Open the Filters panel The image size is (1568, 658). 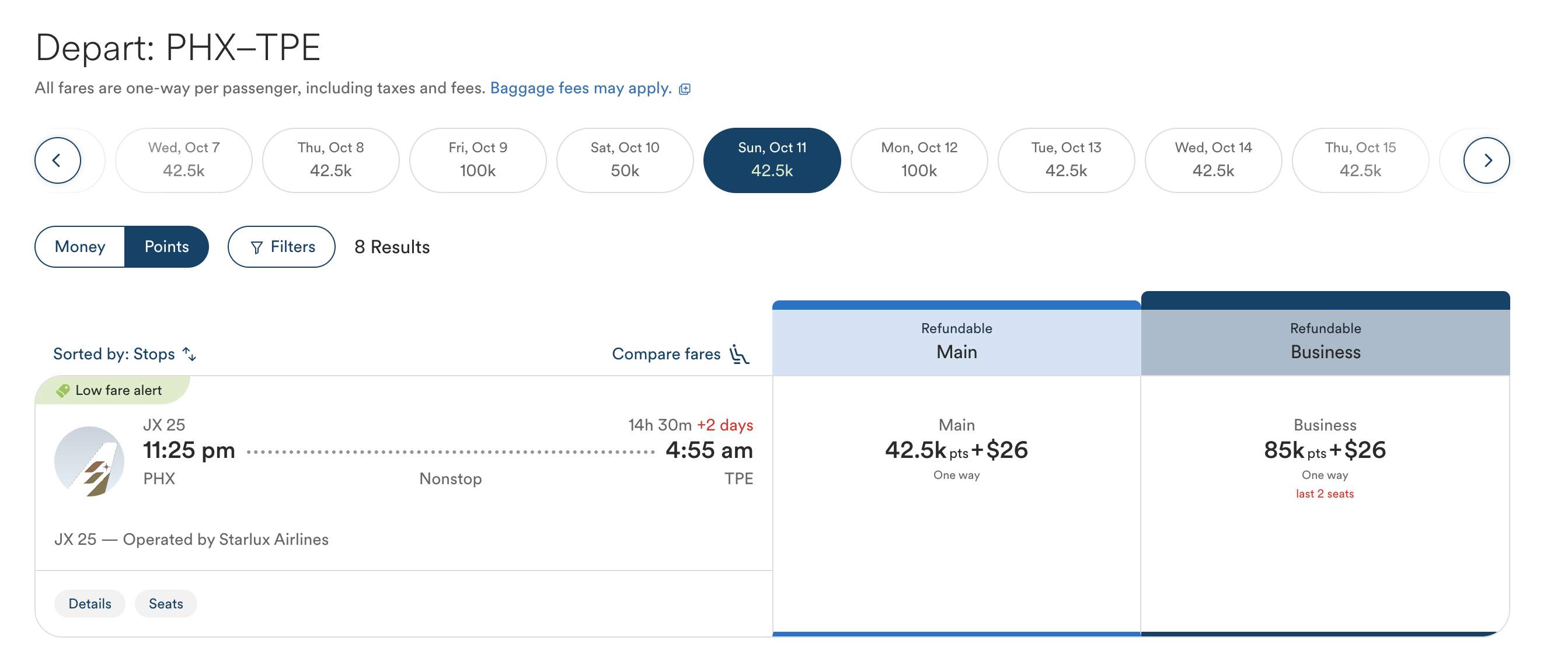[281, 246]
